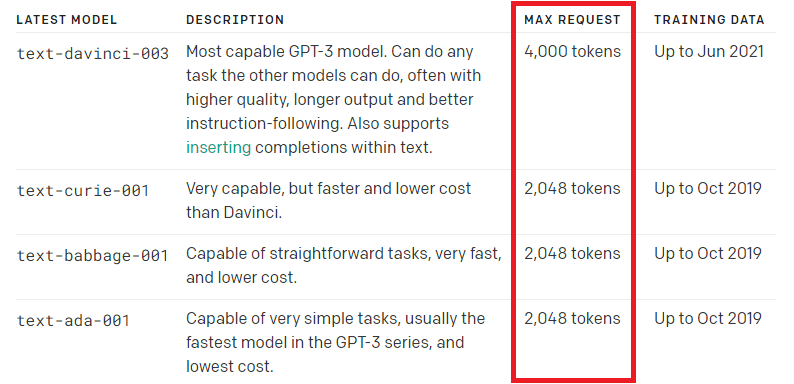Select the text-ada-001 model name
This screenshot has width=794, height=384.
73,320
